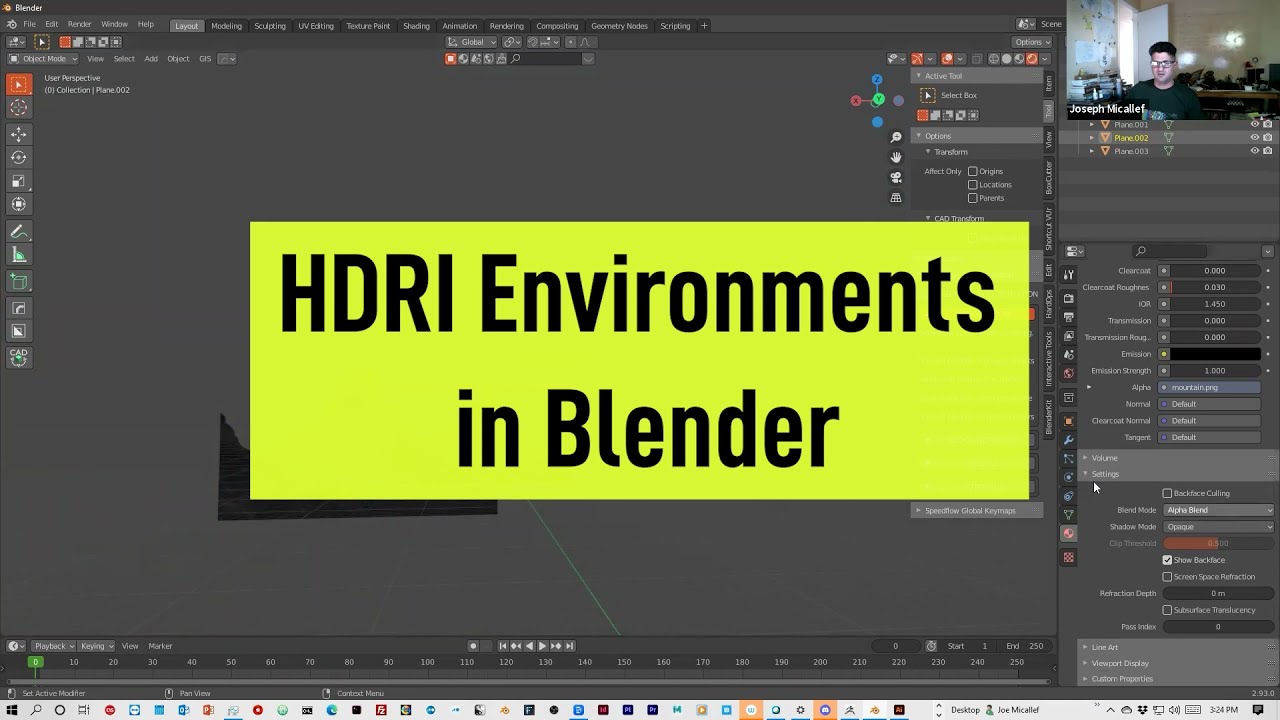Image resolution: width=1280 pixels, height=720 pixels.
Task: Open the Modifier properties wrench icon
Action: point(1068,440)
